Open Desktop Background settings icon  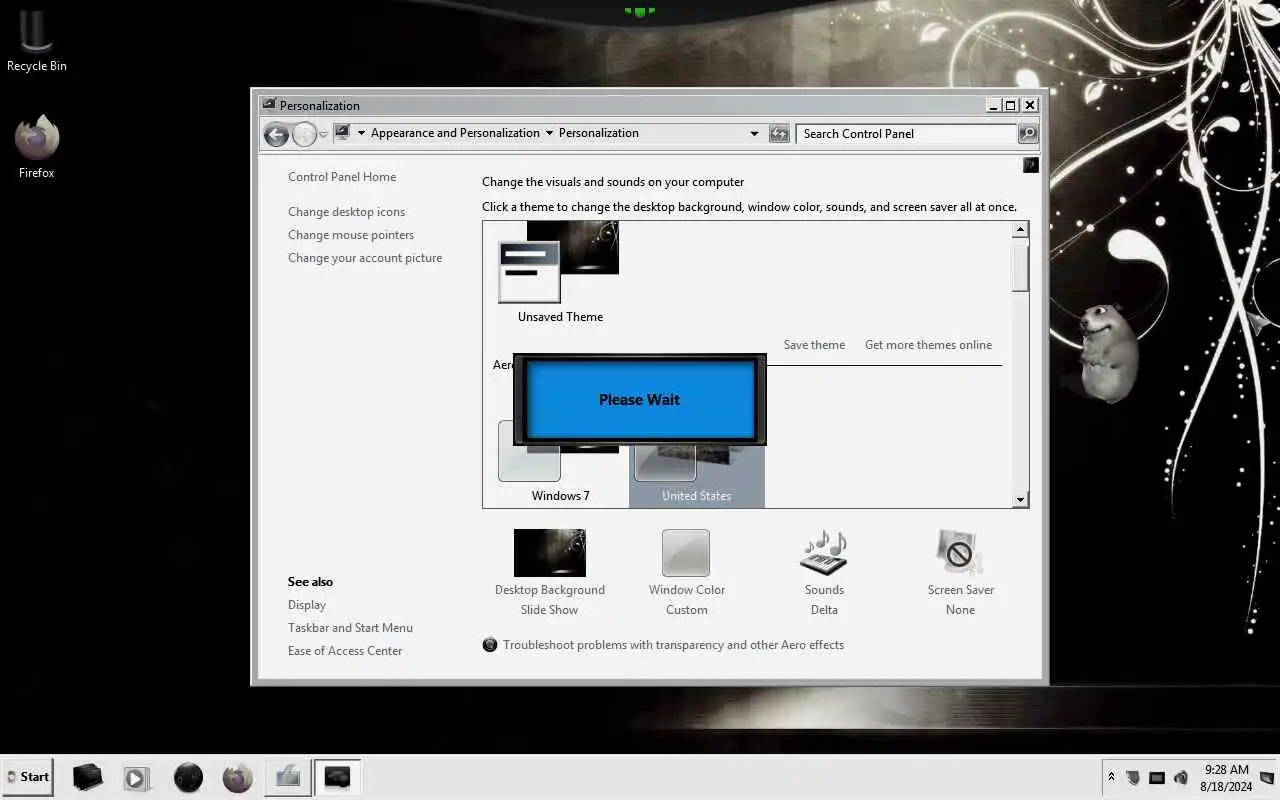coord(549,553)
